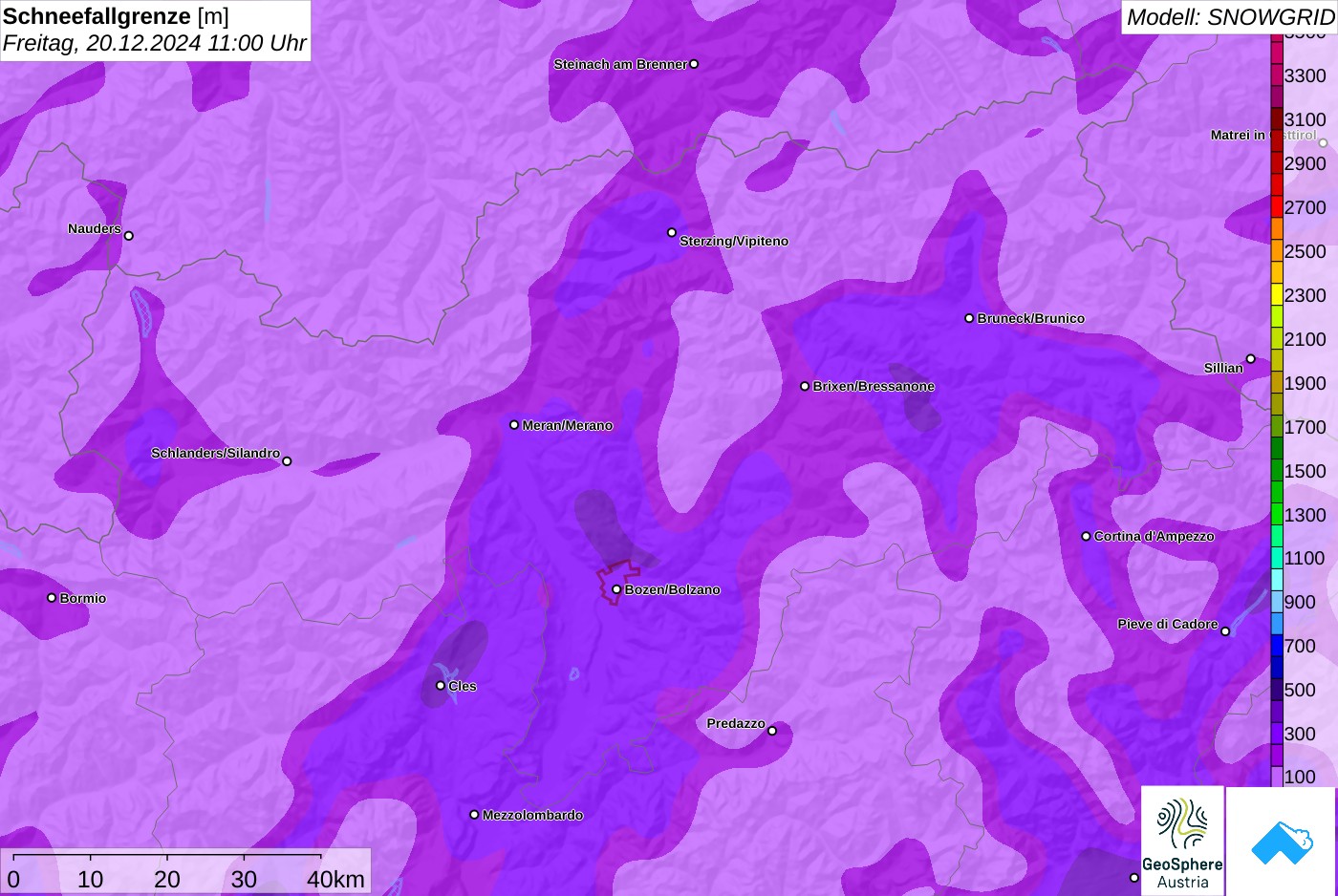The width and height of the screenshot is (1338, 896).
Task: Select the Bormio location dot
Action: tap(52, 598)
